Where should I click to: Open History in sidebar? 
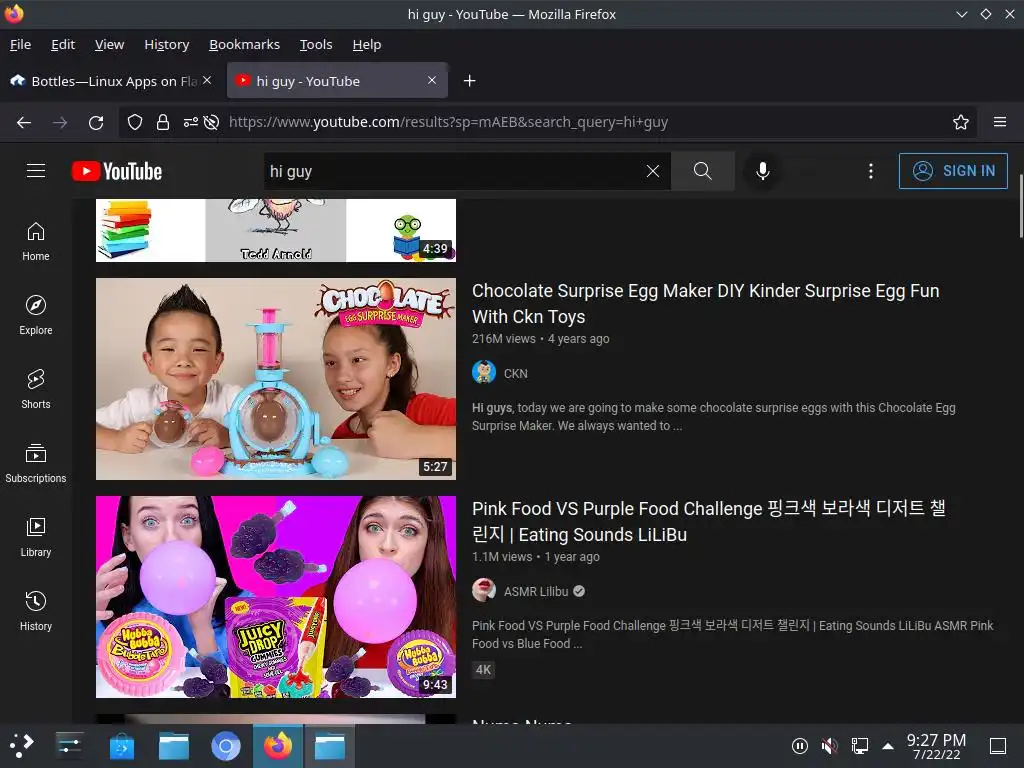pyautogui.click(x=36, y=611)
